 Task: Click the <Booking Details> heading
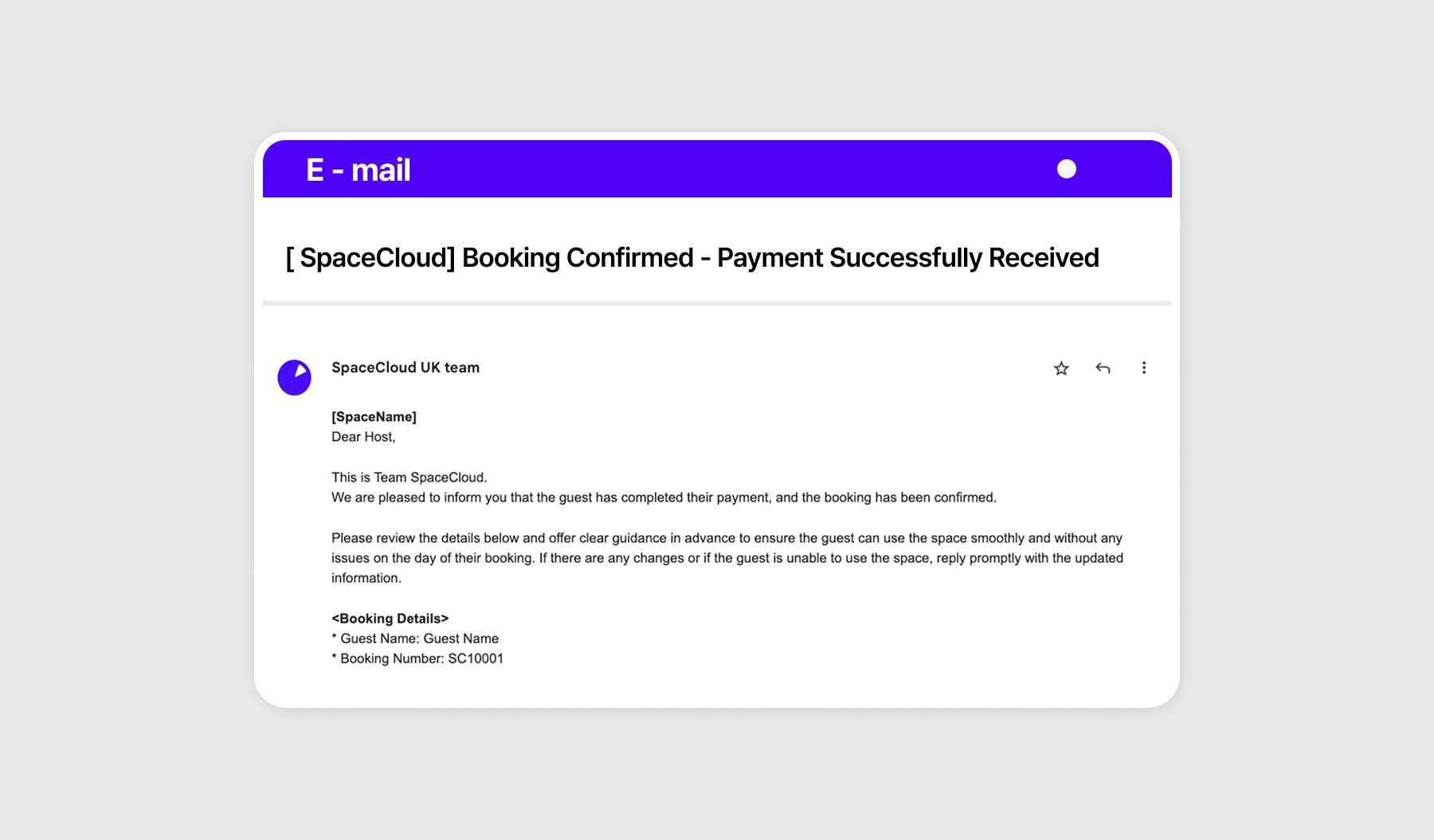coord(390,618)
